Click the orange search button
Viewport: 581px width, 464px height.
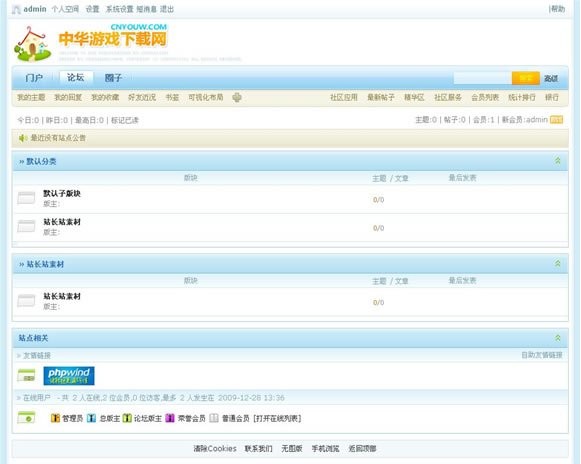point(526,78)
